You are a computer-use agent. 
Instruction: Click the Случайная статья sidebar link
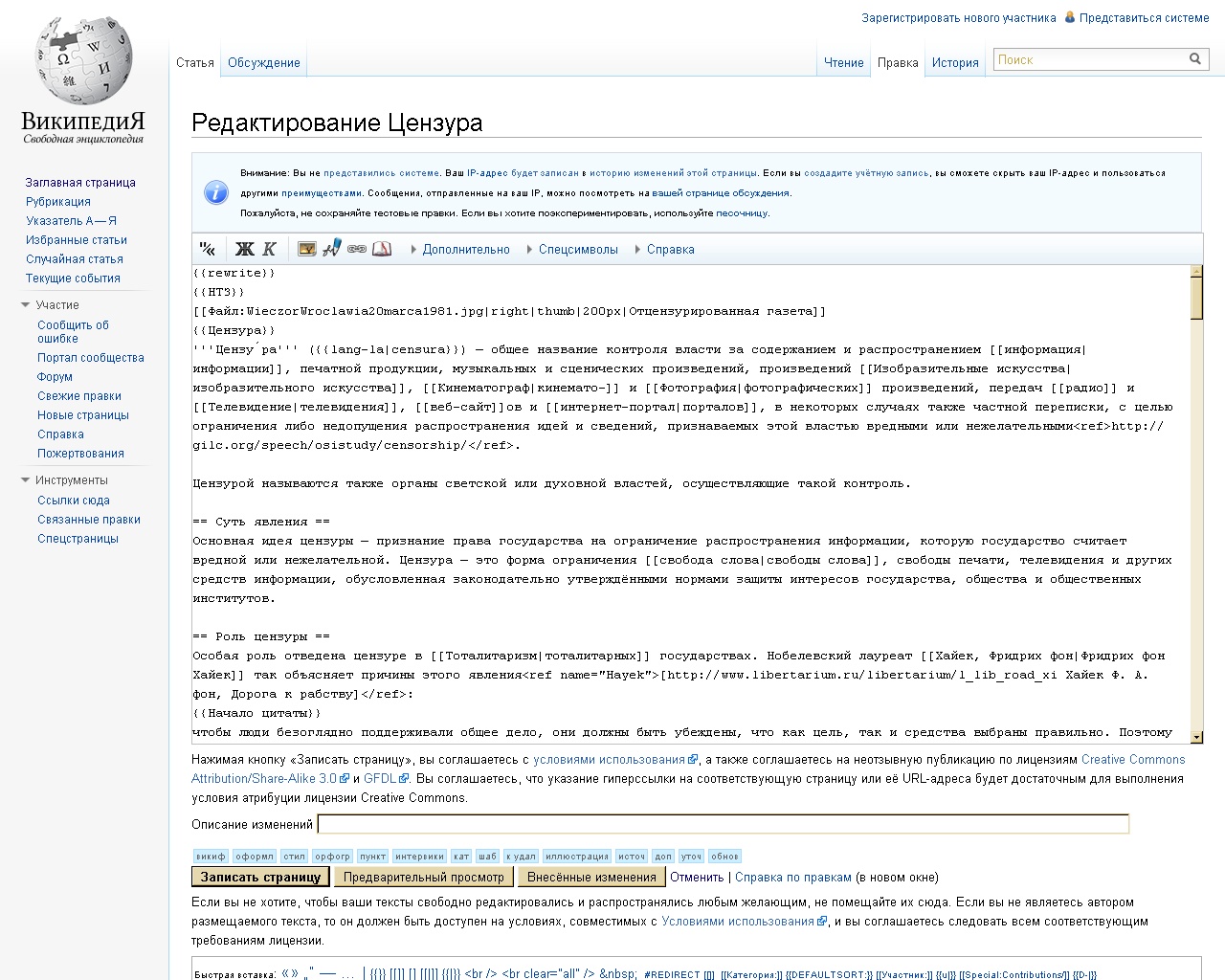(75, 258)
